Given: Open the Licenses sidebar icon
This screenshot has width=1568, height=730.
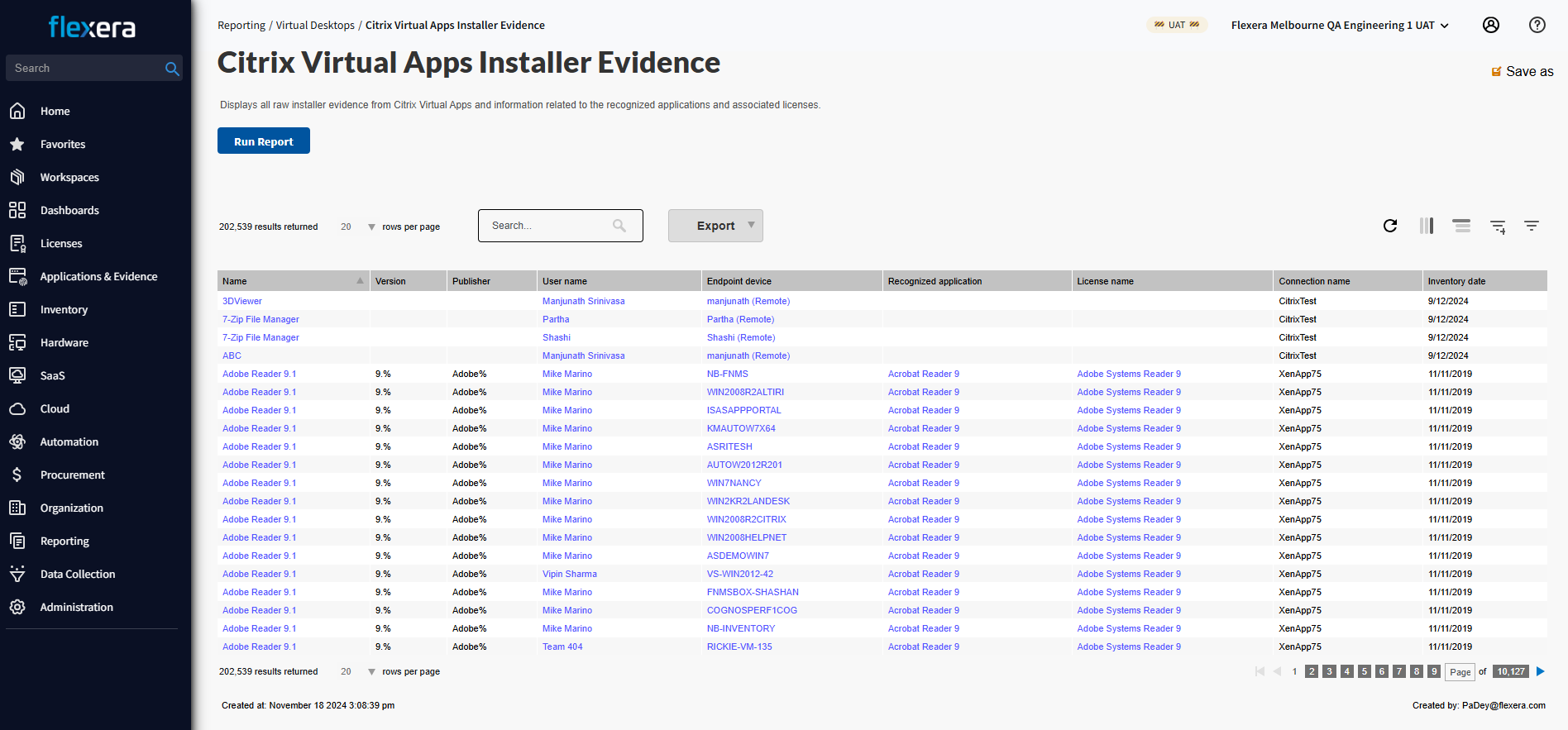Looking at the screenshot, I should coord(17,243).
